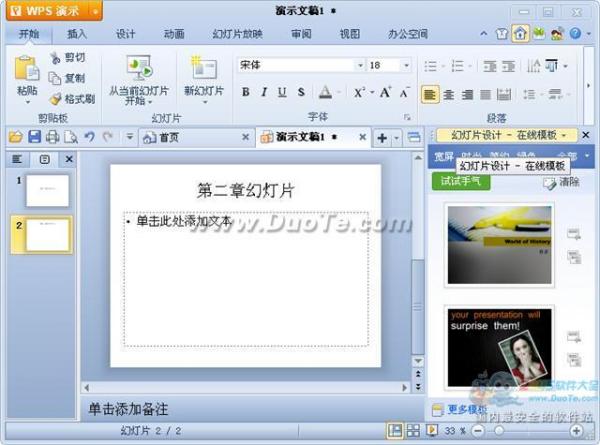
Task: Switch to the 设计 ribbon tab
Action: 126,34
